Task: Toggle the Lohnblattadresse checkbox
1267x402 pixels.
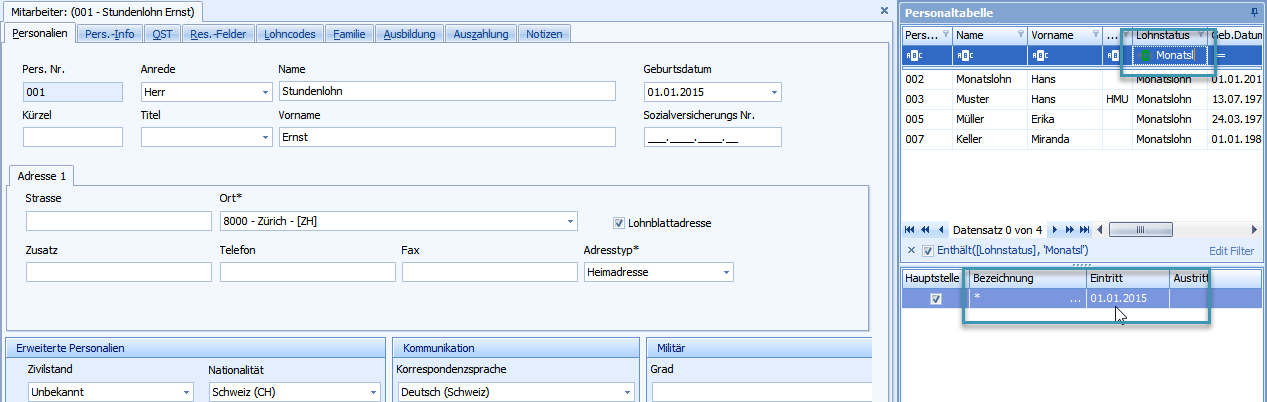Action: pos(619,222)
